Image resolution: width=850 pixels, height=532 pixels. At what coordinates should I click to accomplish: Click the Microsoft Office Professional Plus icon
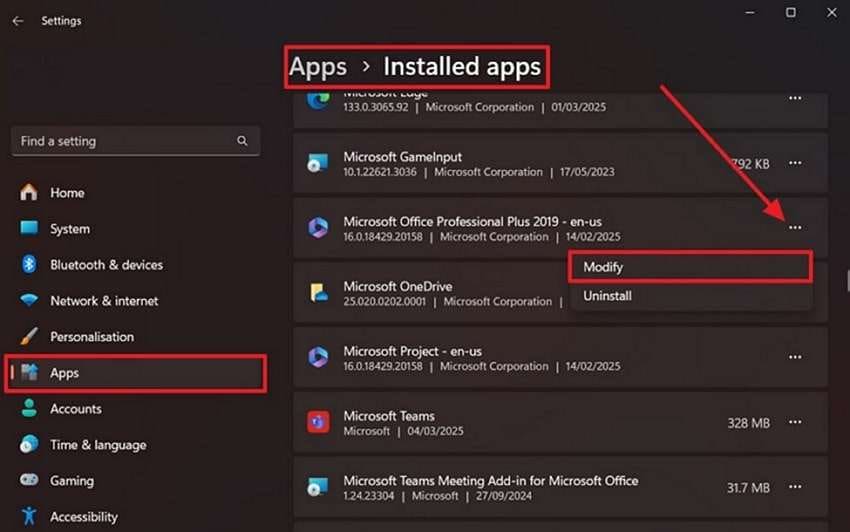318,227
